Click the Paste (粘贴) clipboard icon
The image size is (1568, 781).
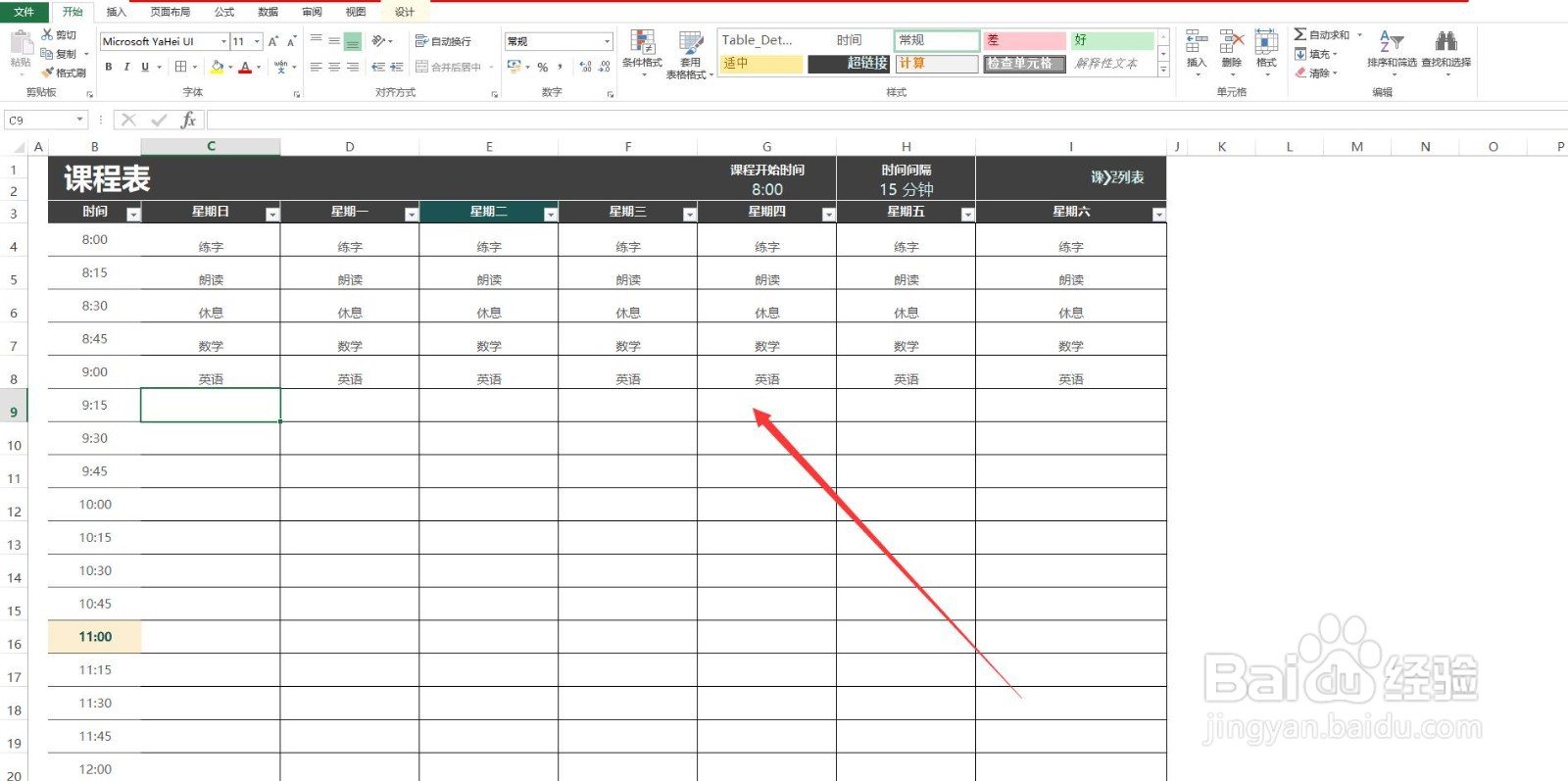(x=21, y=43)
